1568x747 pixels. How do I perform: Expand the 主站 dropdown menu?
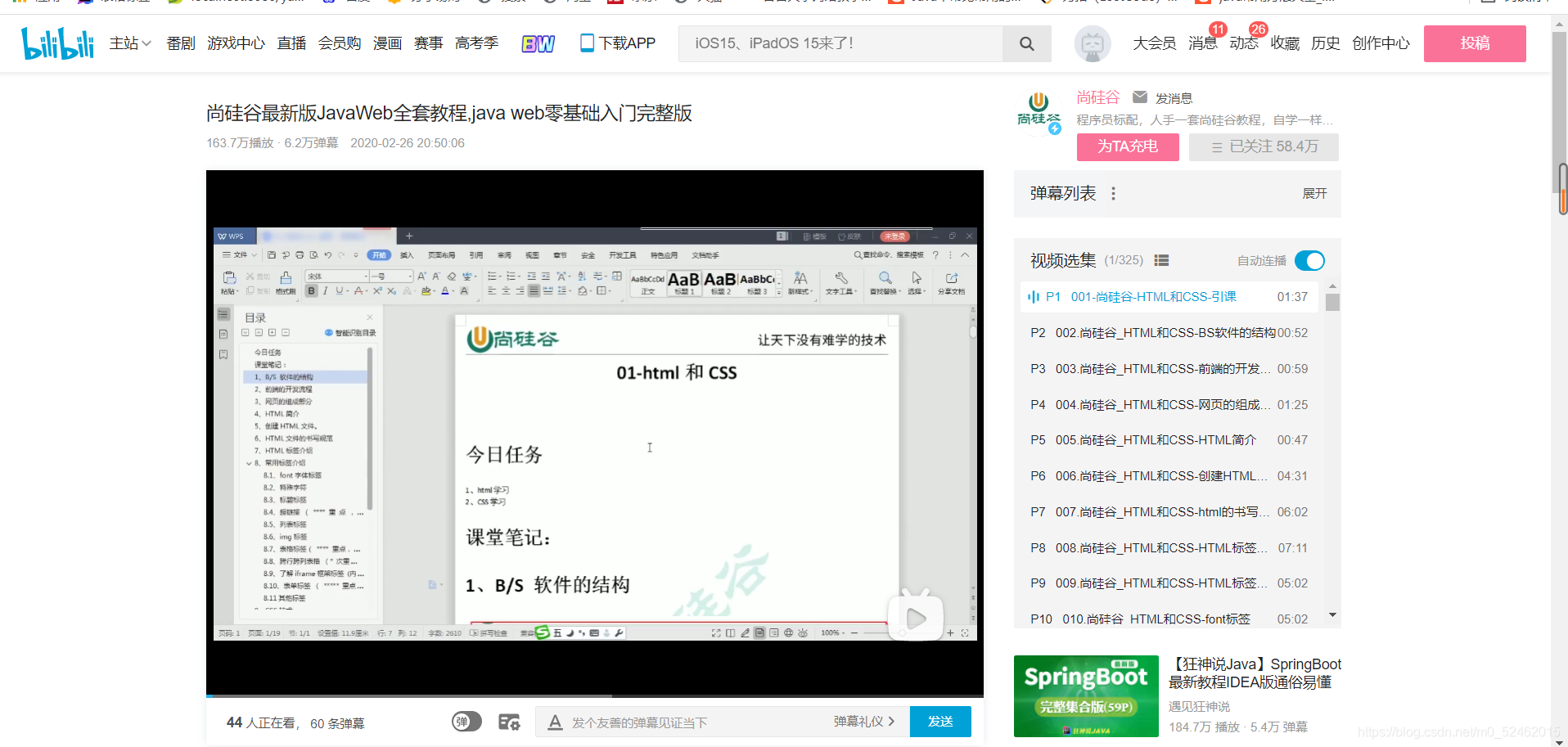click(130, 43)
